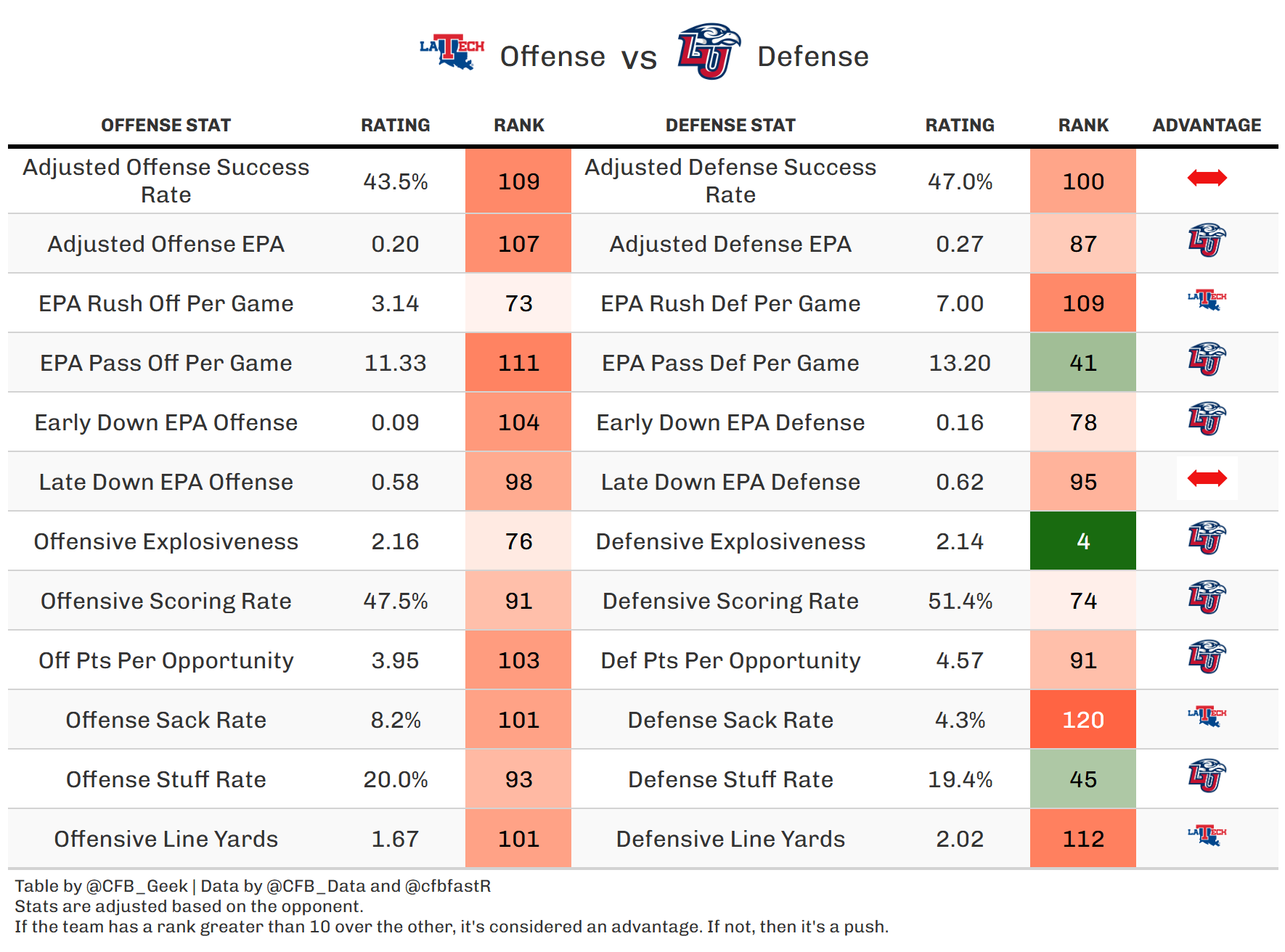Click LA Tech advantage logo in Line Yards row
Viewport: 1285px width, 952px height.
[x=1207, y=835]
